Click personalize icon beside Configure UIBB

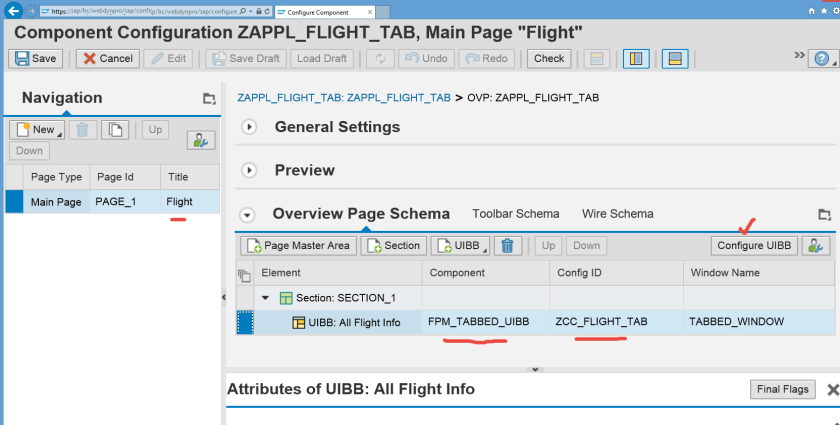817,245
